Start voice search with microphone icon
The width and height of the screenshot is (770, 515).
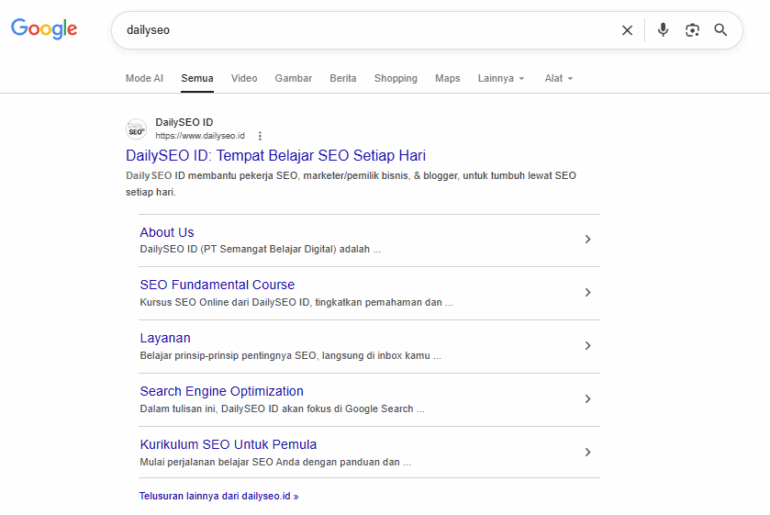point(663,30)
